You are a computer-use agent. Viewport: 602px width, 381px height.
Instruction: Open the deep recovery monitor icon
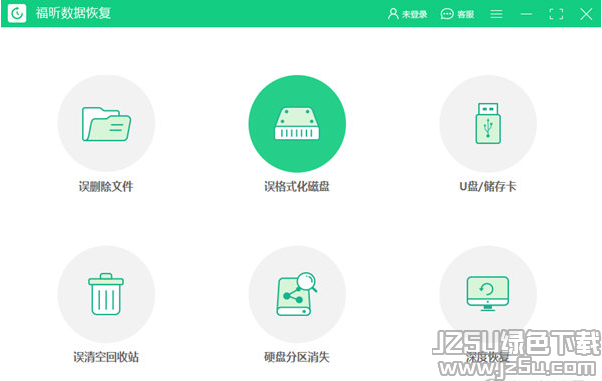[x=488, y=294]
